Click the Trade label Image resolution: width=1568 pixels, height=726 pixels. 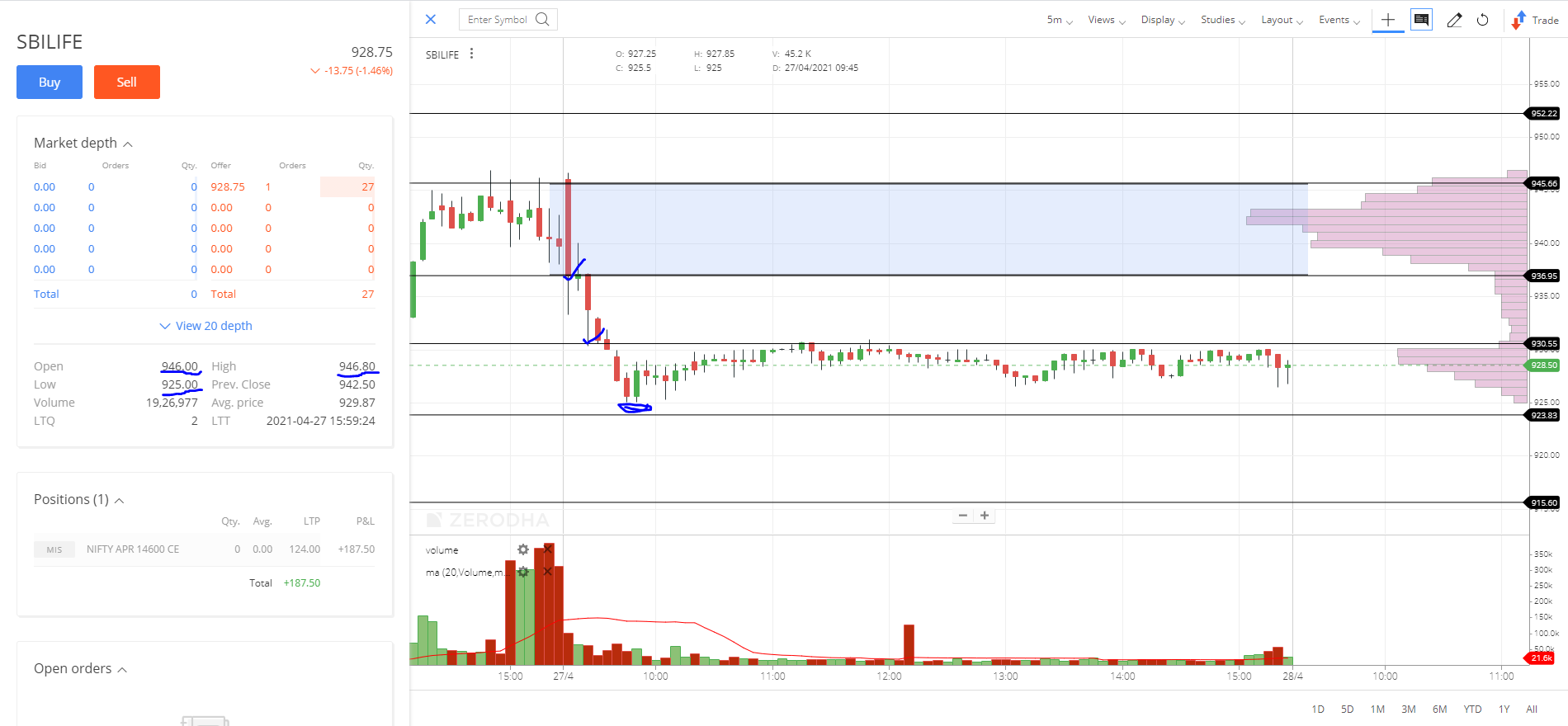pos(1545,21)
